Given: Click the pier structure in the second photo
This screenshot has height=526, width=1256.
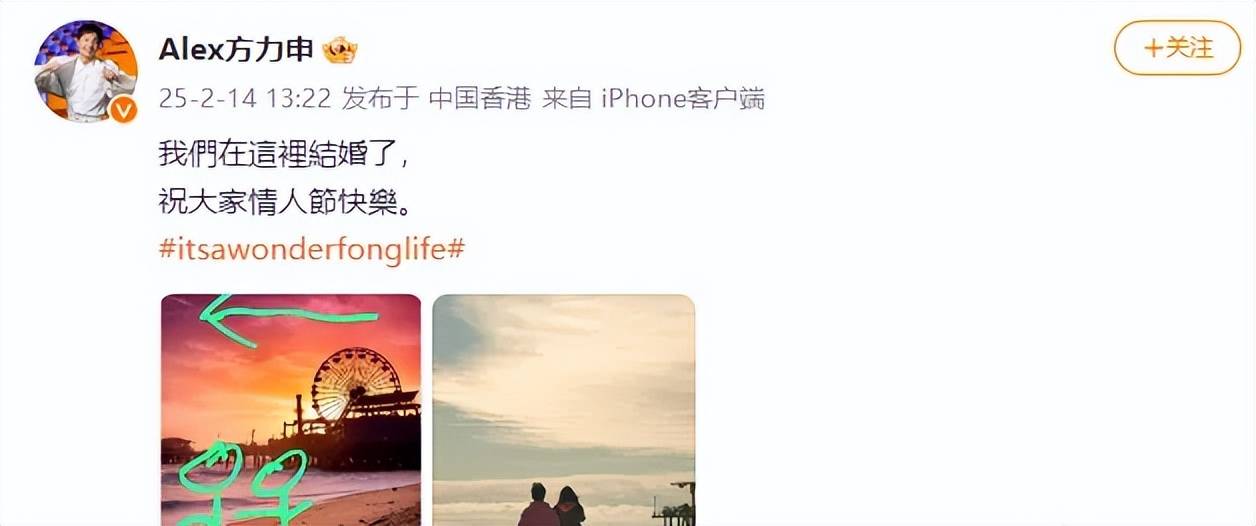Looking at the screenshot, I should tap(673, 503).
